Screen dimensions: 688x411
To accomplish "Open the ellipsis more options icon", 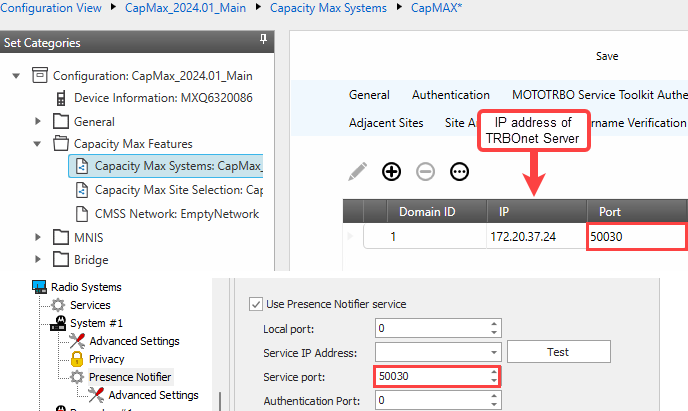I will point(460,171).
